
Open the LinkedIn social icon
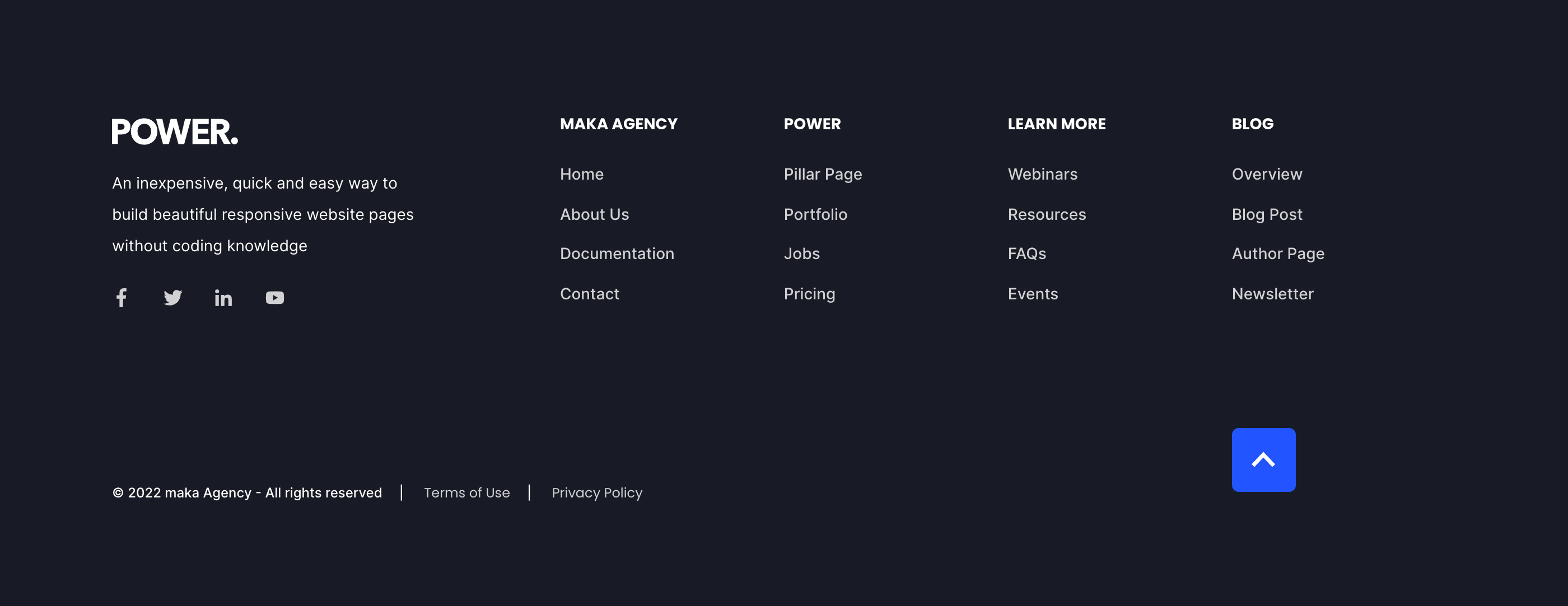pyautogui.click(x=223, y=298)
